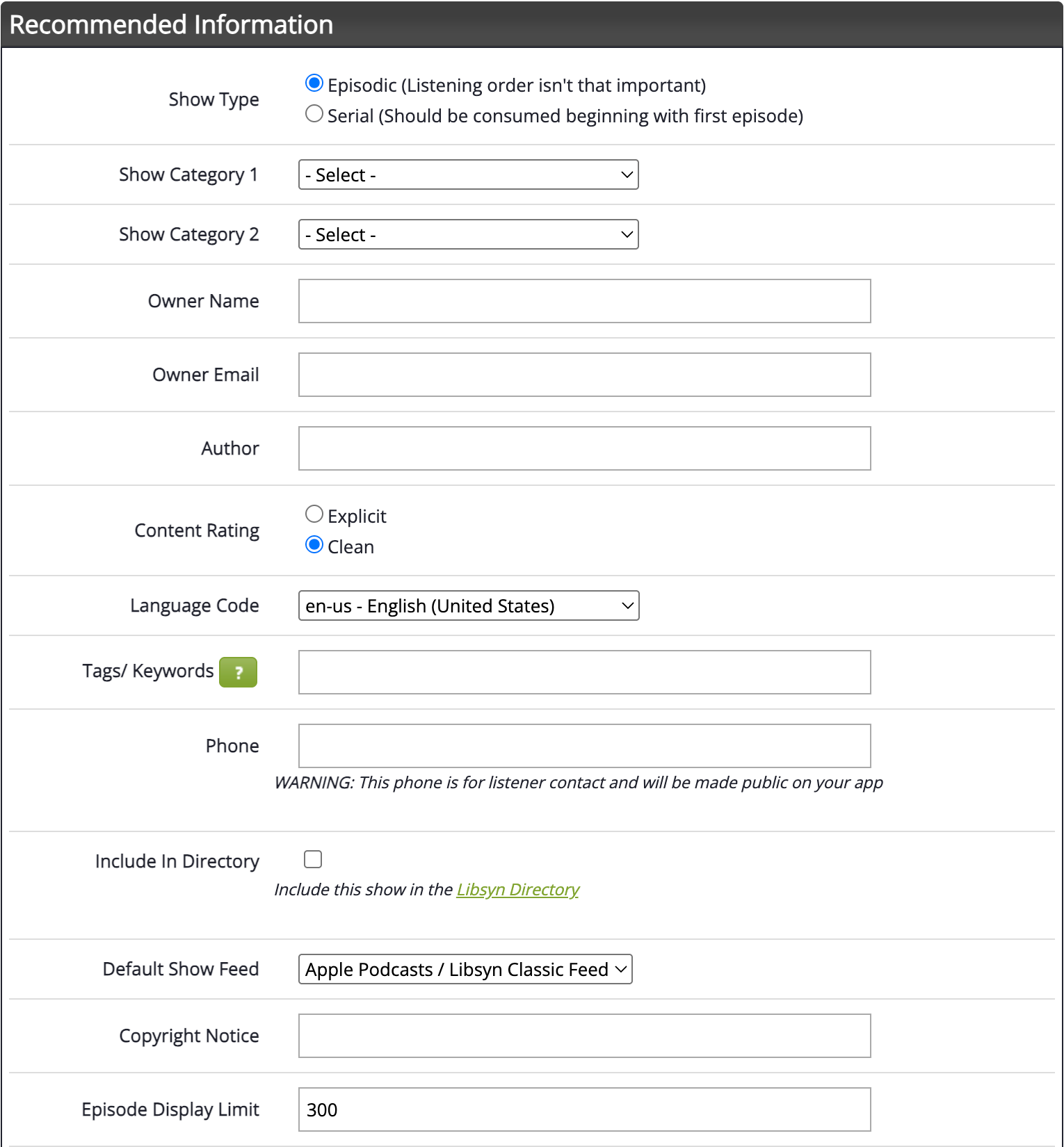Image resolution: width=1064 pixels, height=1147 pixels.
Task: Click the Author input field
Action: click(x=584, y=449)
